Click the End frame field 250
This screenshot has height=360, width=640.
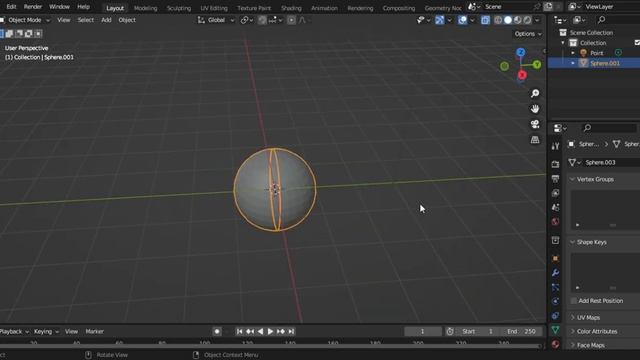point(522,331)
